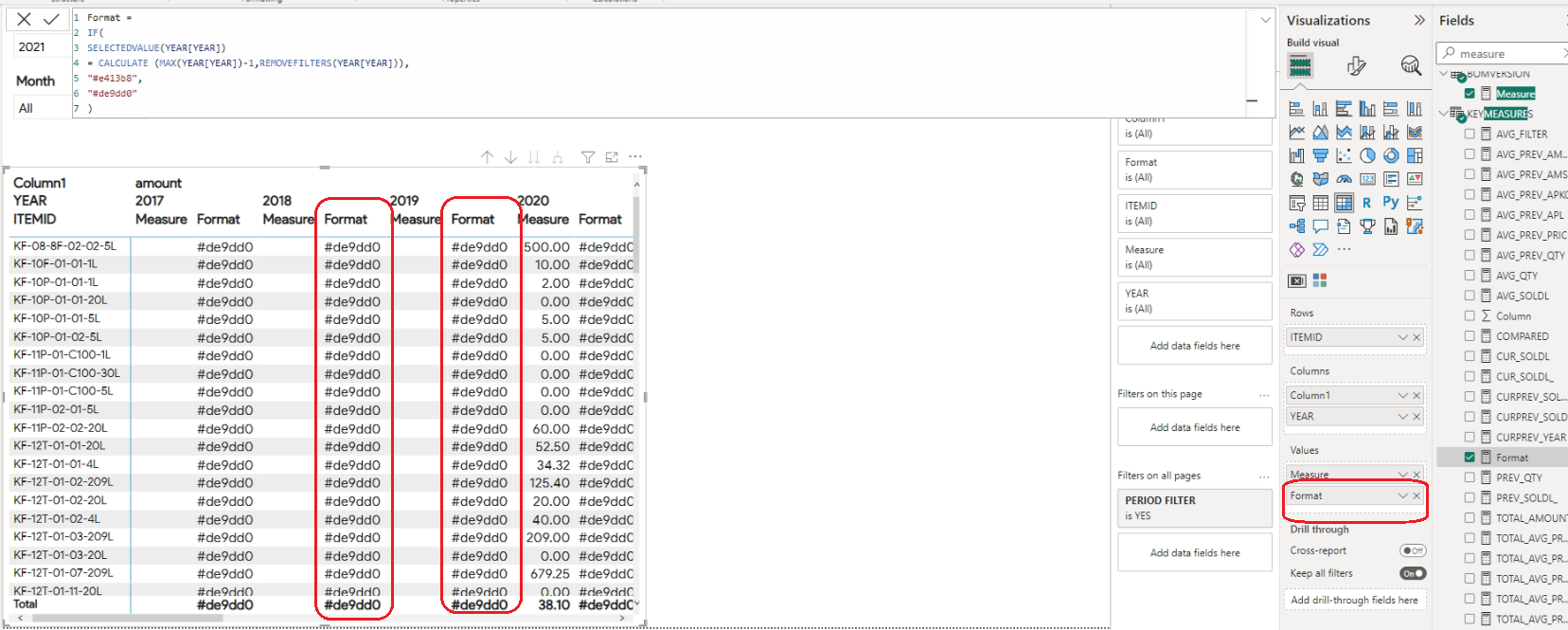Check the AVG_SOLDL field
The width and height of the screenshot is (1568, 630).
click(x=1470, y=296)
